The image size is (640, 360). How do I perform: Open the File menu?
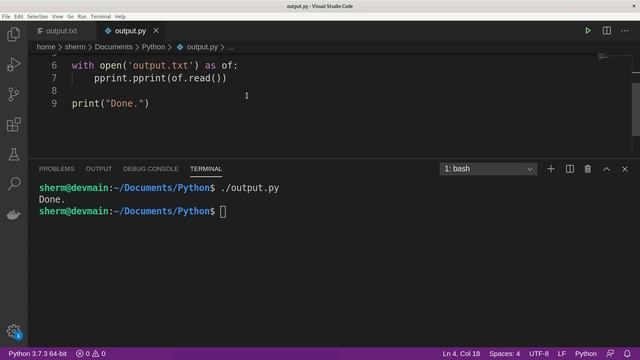[x=6, y=17]
